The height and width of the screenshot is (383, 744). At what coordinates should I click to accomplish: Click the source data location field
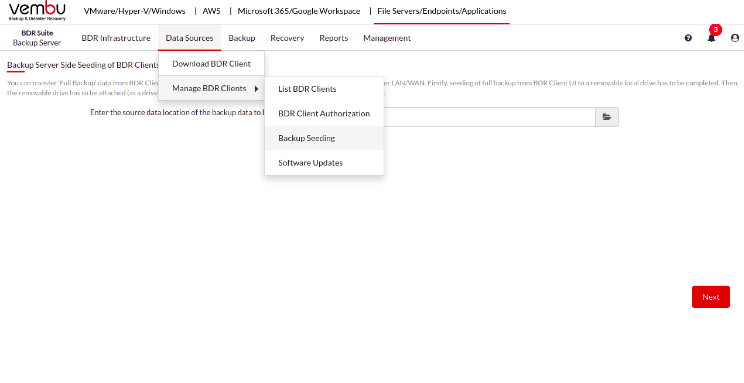pos(489,117)
